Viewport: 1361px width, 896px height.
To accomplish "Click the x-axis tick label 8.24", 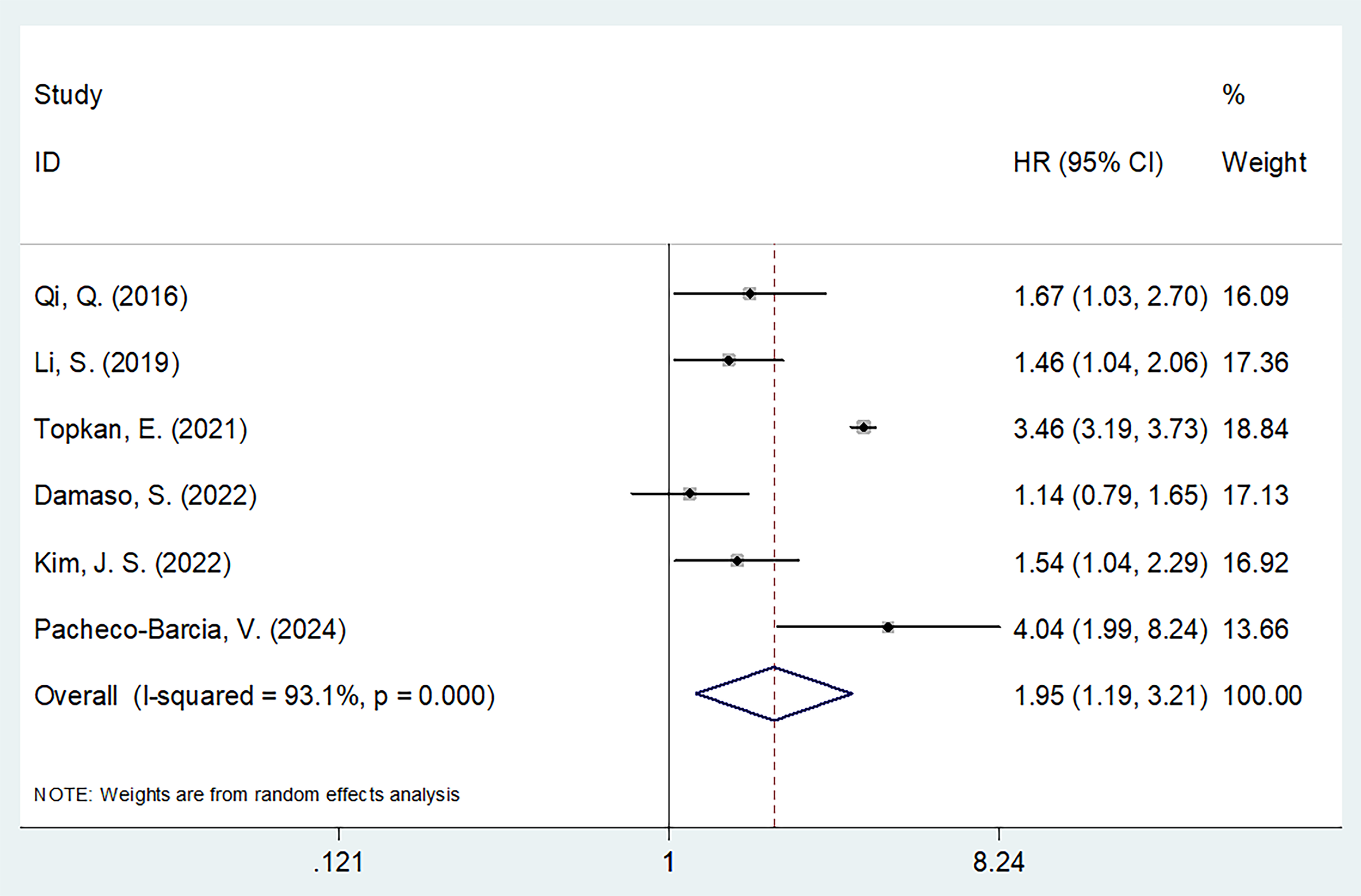I will pos(998,862).
